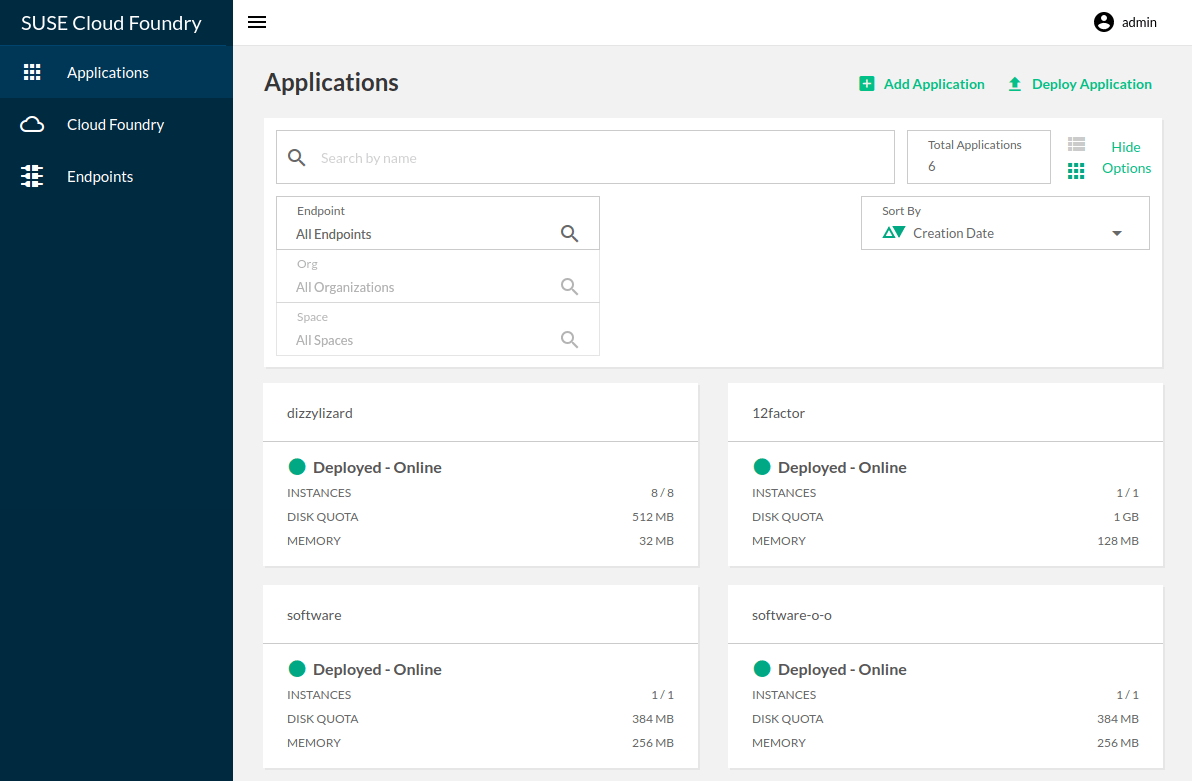Switch to list view layout
The image size is (1192, 781).
pos(1076,145)
